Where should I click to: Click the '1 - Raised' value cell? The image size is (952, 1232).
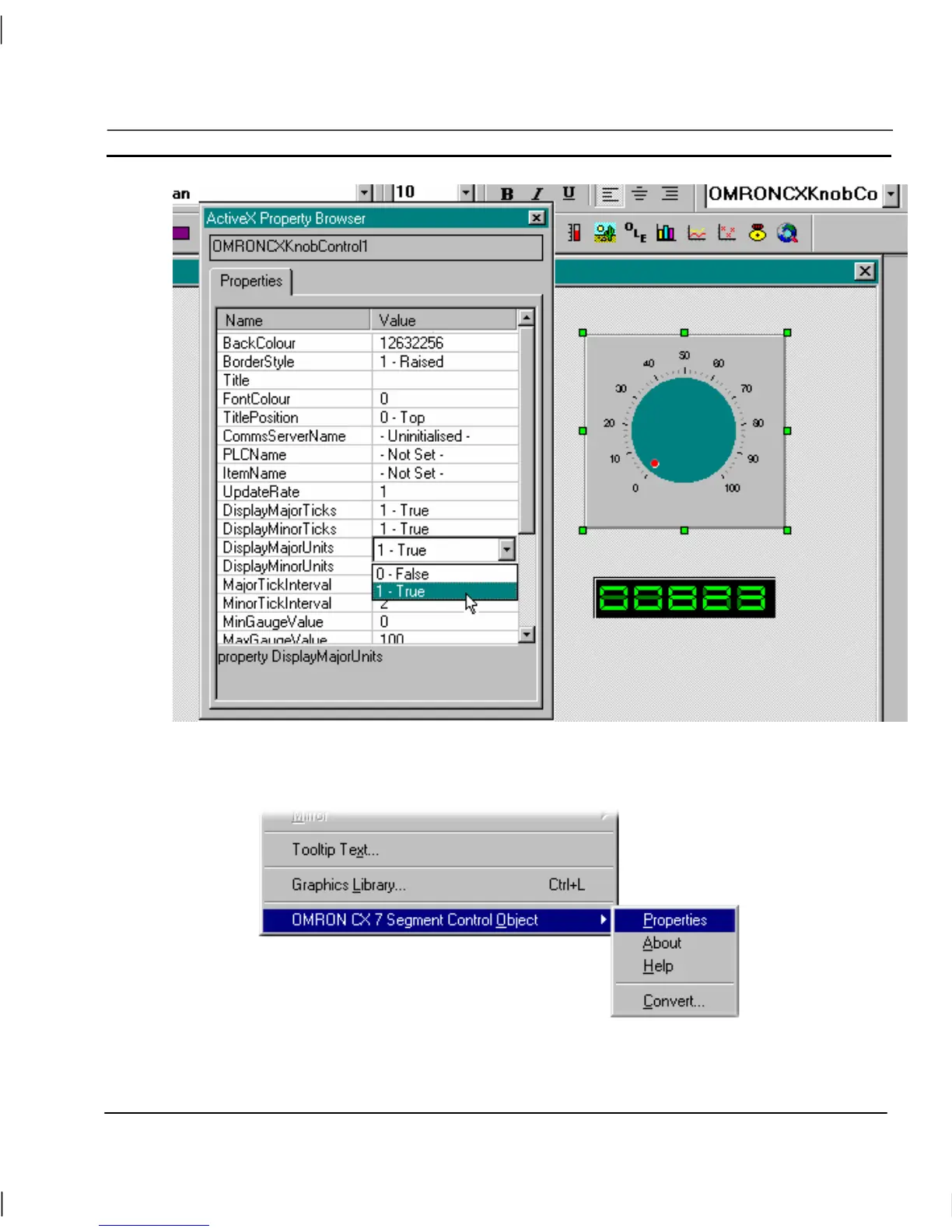click(445, 362)
